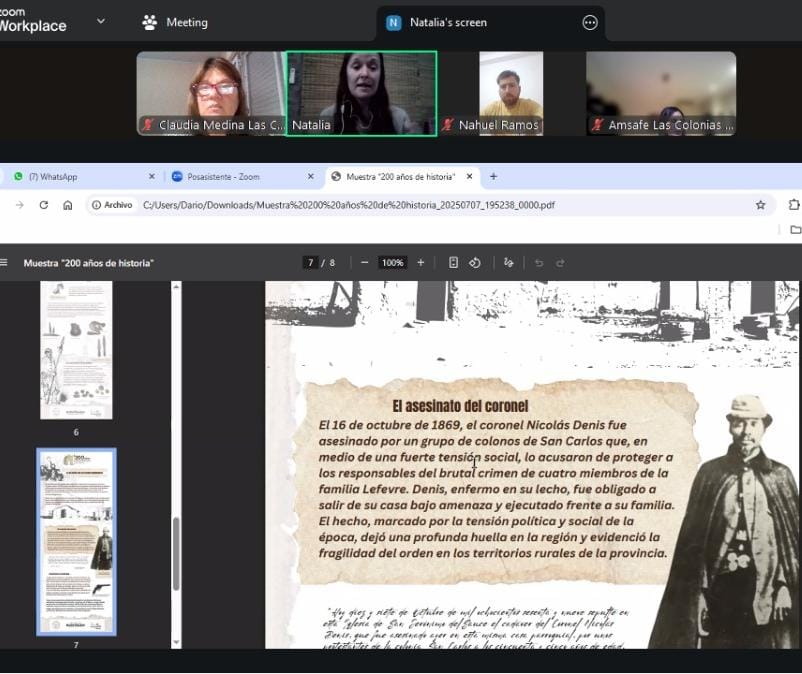Screen dimensions: 802x674
Task: Bookmark this page with star icon
Action: coord(760,205)
